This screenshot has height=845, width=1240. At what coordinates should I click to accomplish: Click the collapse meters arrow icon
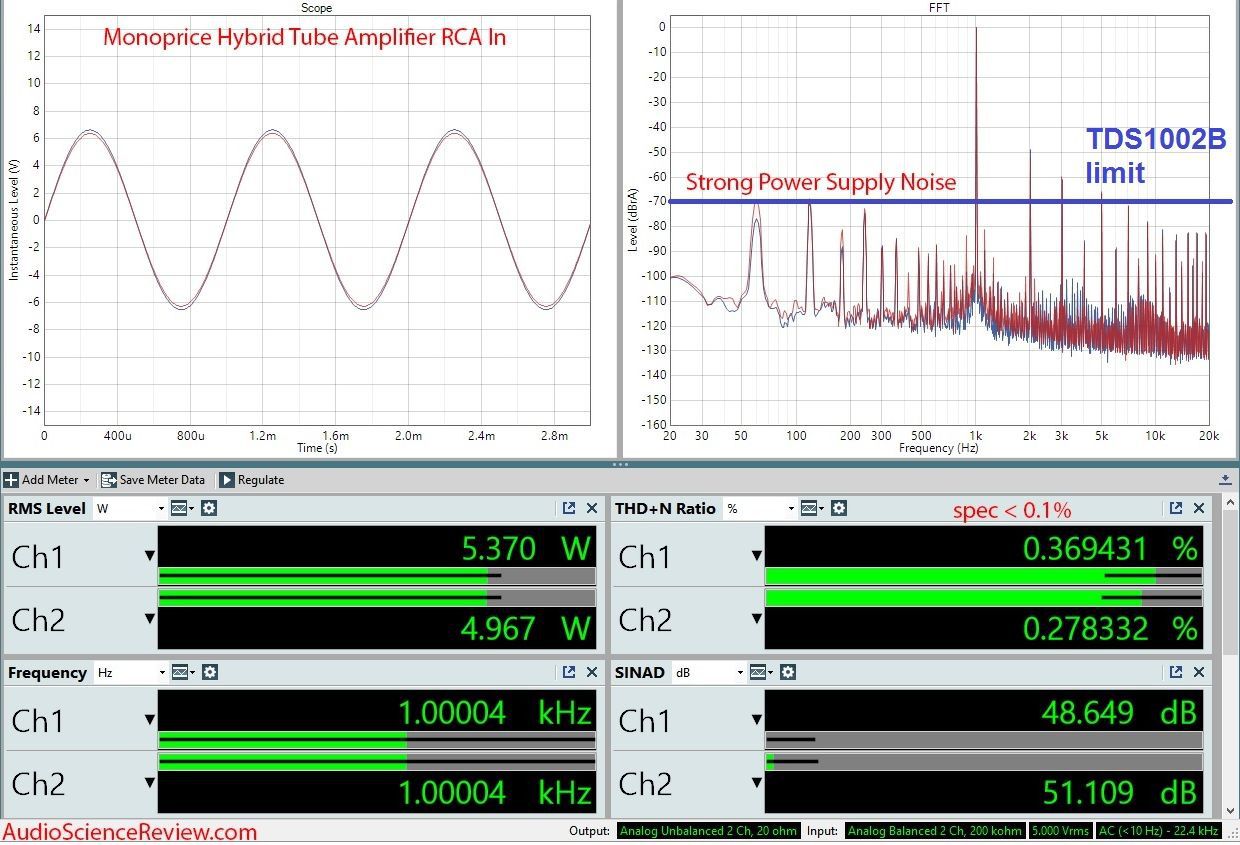pos(1226,480)
